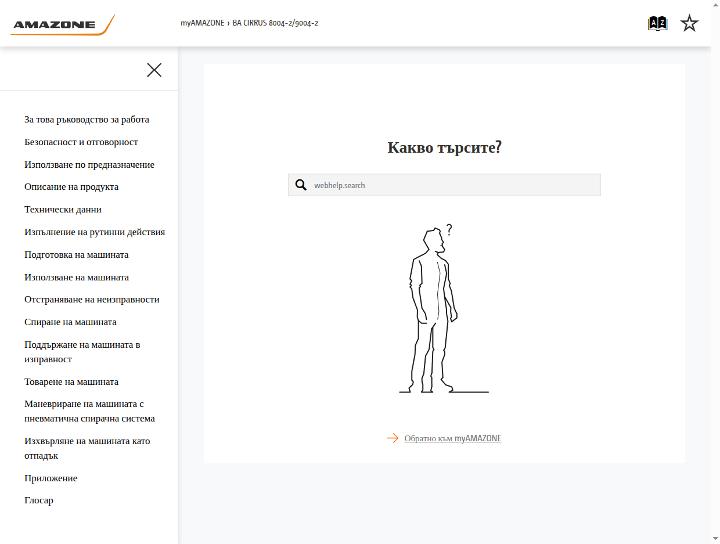Select Товарене на машината entry
This screenshot has width=720, height=544.
(71, 381)
